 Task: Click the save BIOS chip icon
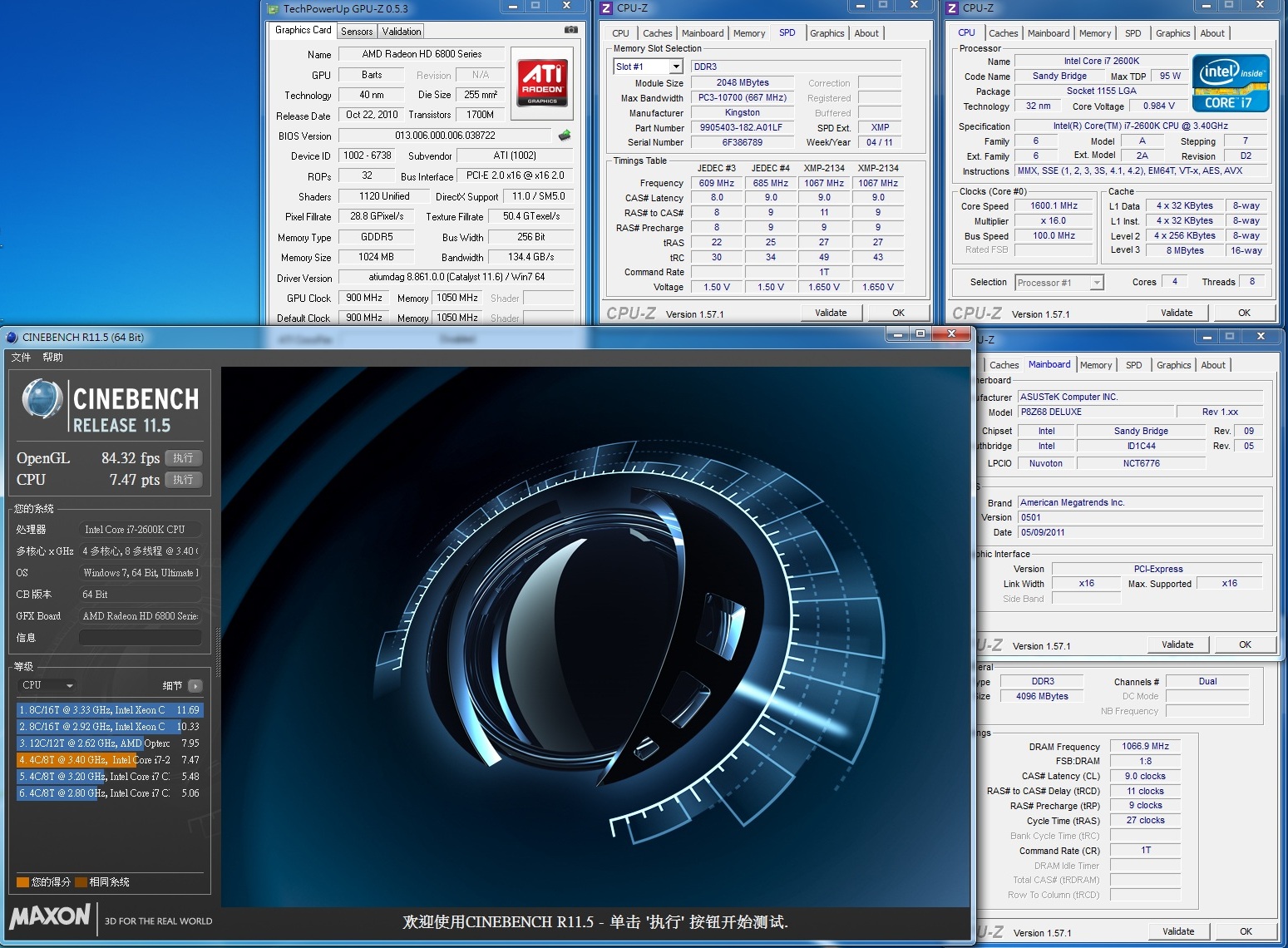(565, 136)
